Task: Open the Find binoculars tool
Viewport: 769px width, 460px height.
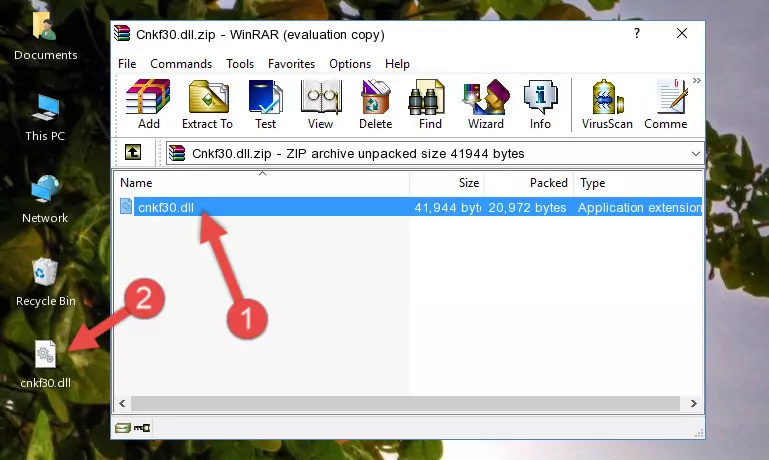Action: click(430, 104)
